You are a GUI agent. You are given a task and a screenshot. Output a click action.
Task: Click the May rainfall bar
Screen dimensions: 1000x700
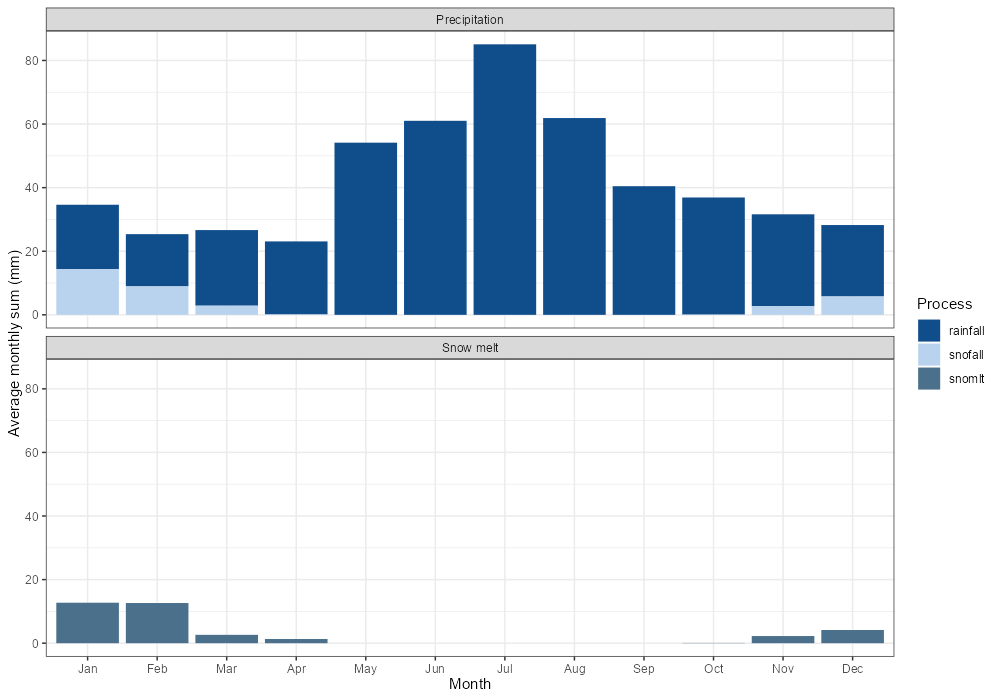[366, 229]
